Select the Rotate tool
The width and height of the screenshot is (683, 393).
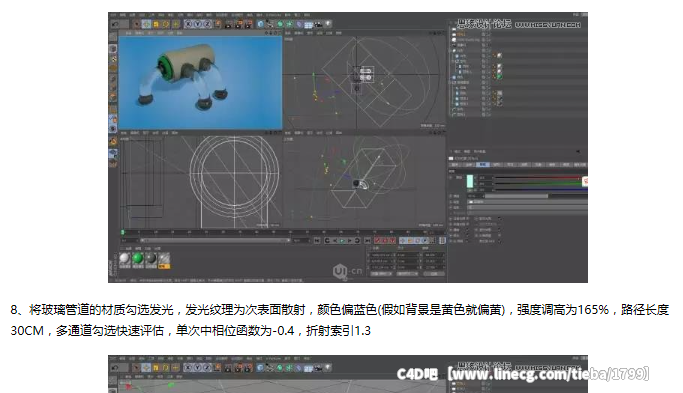click(x=166, y=24)
